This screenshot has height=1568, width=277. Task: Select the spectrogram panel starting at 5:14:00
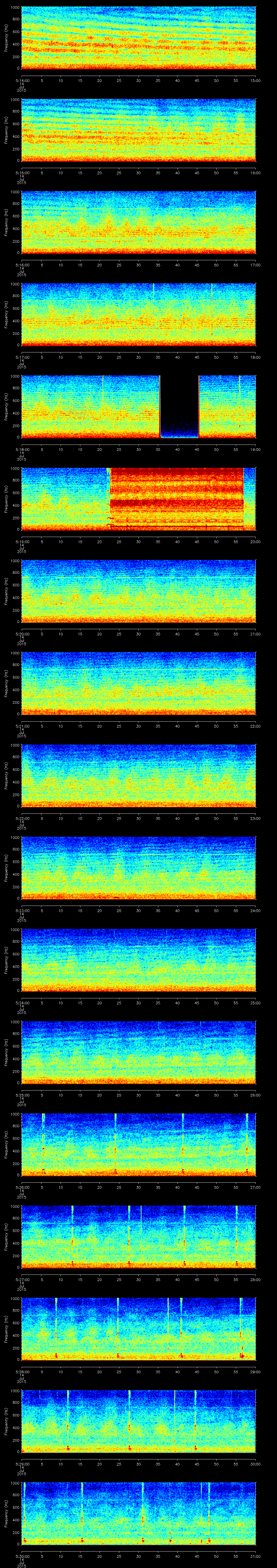coord(139,38)
